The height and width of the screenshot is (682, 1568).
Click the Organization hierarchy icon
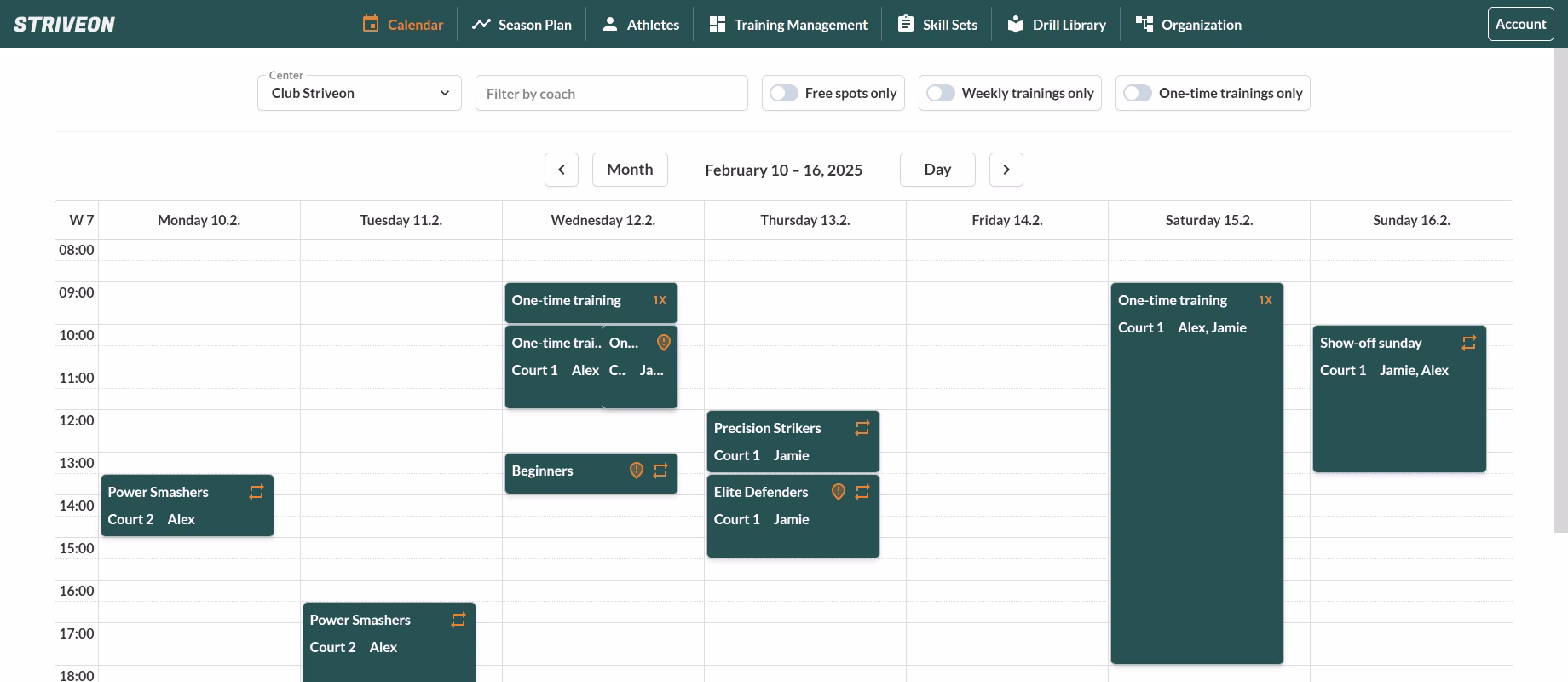click(1144, 24)
